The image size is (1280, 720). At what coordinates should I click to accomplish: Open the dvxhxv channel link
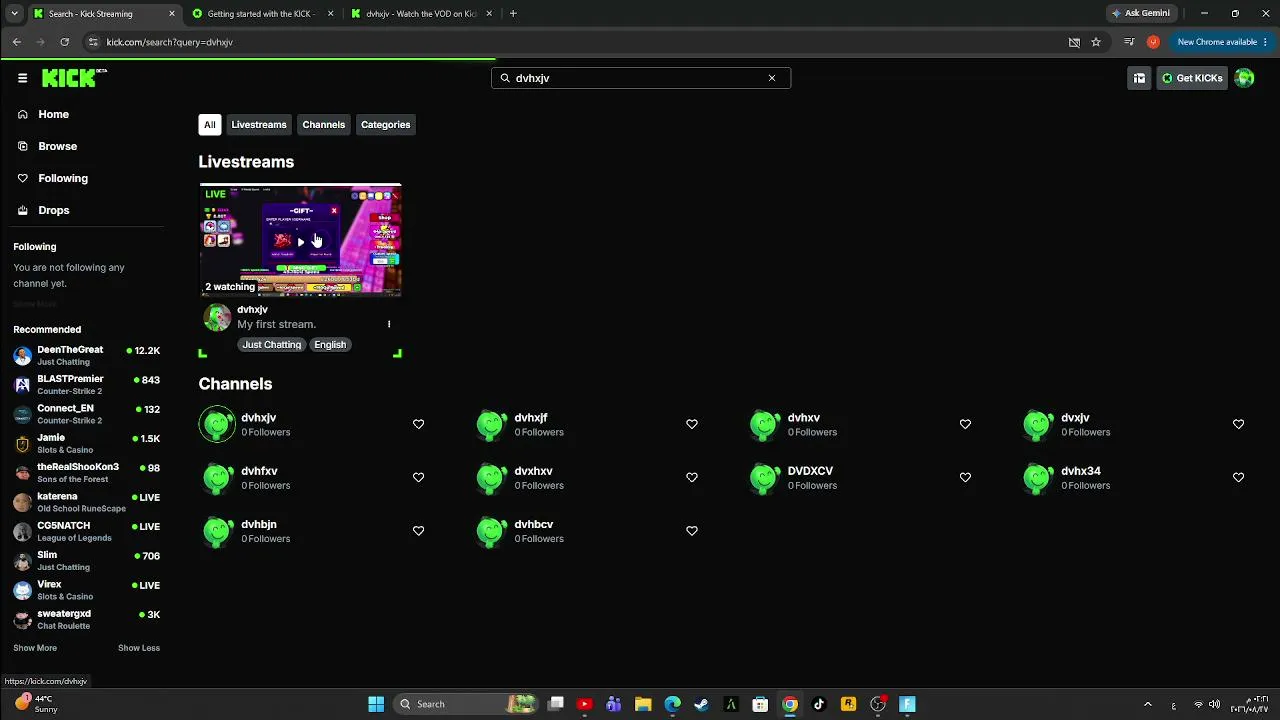click(x=534, y=471)
